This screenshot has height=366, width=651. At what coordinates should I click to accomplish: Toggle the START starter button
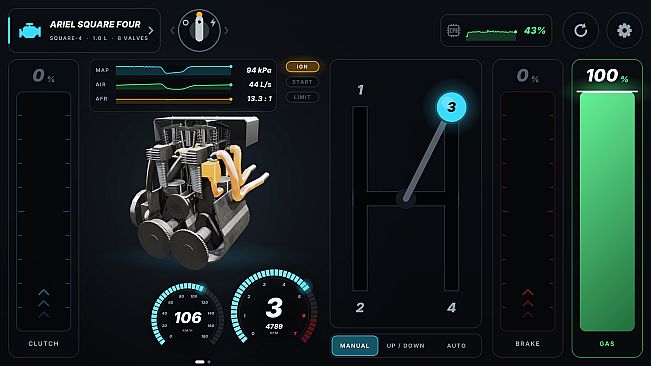coord(302,82)
